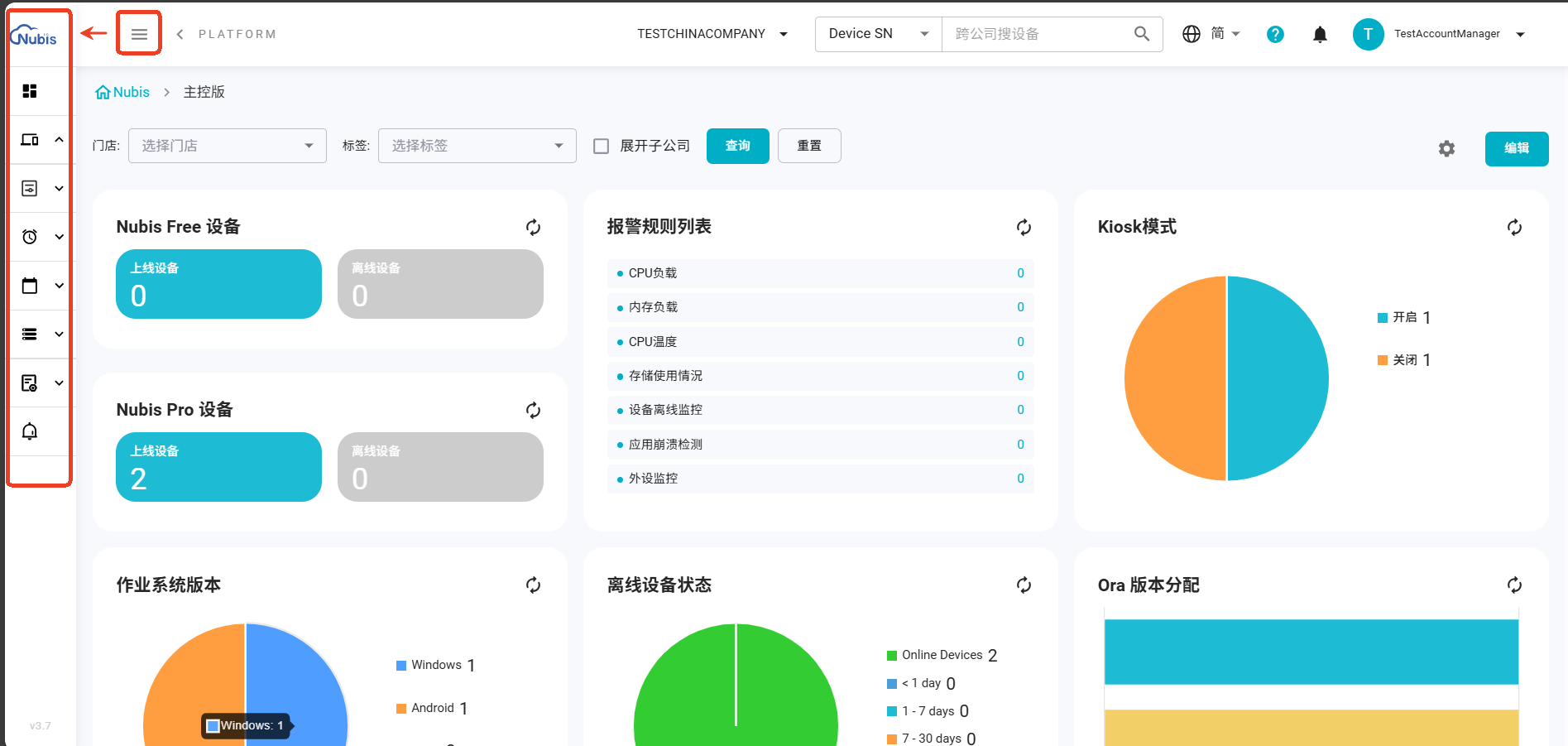Refresh the Nubis Pro 设备 card
This screenshot has width=1568, height=746.
pos(534,410)
